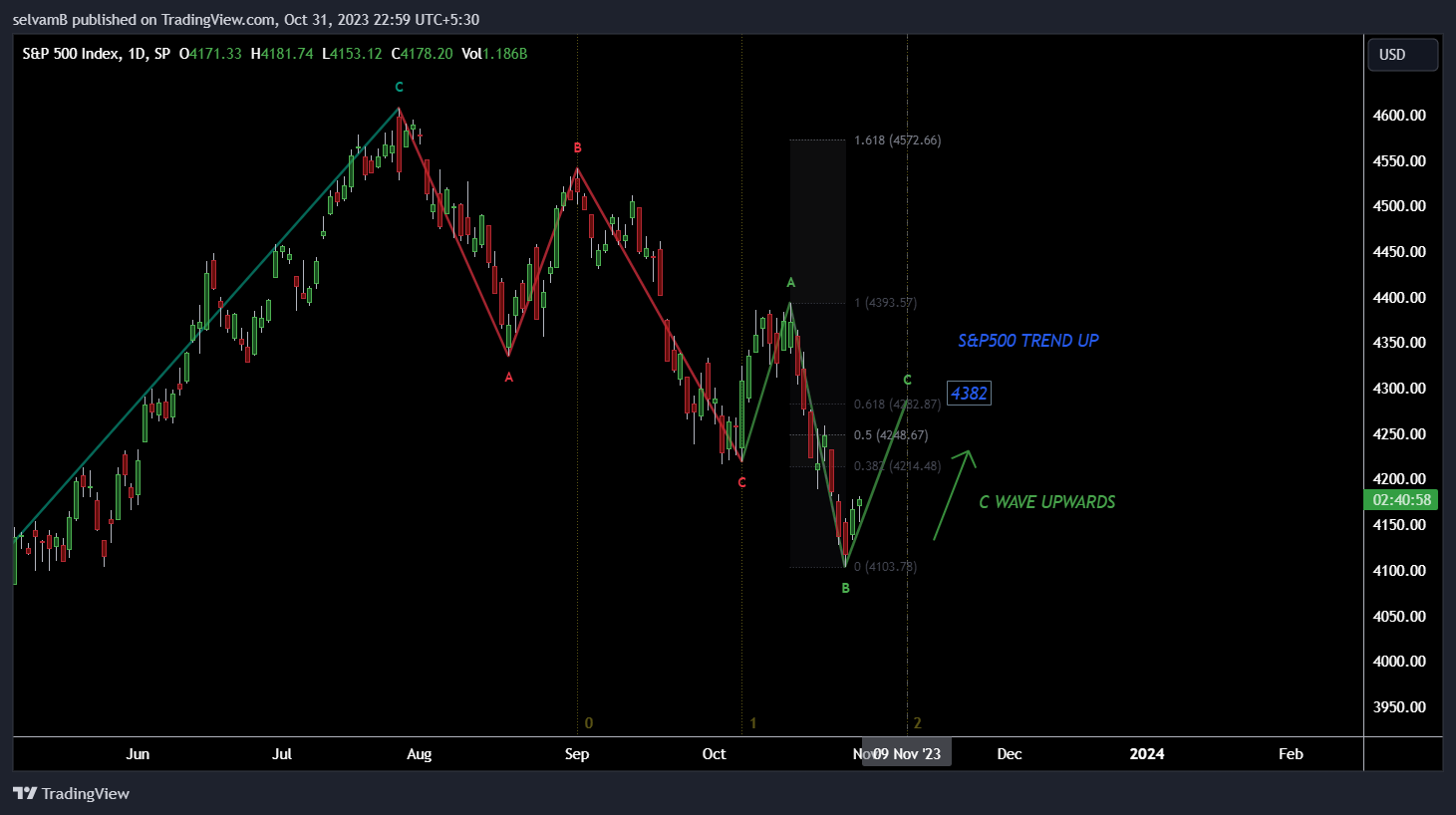Image resolution: width=1456 pixels, height=815 pixels.
Task: Click the Fib level 0.5 (4248.67) label
Action: click(x=891, y=435)
